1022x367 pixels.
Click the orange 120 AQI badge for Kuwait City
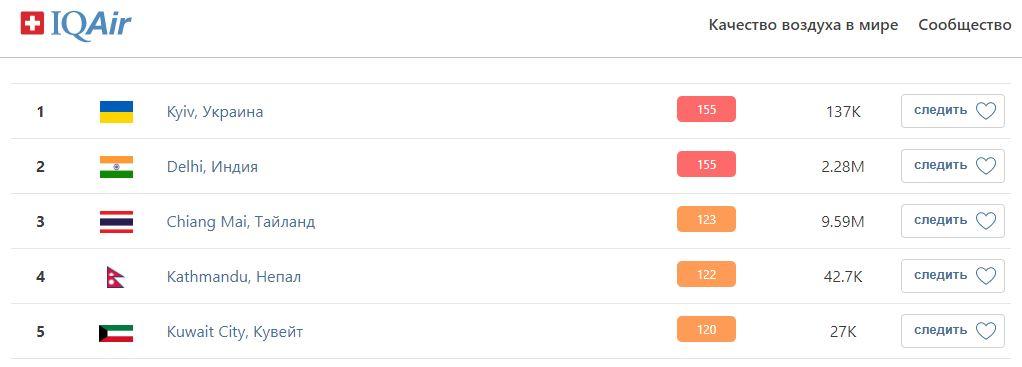click(707, 329)
